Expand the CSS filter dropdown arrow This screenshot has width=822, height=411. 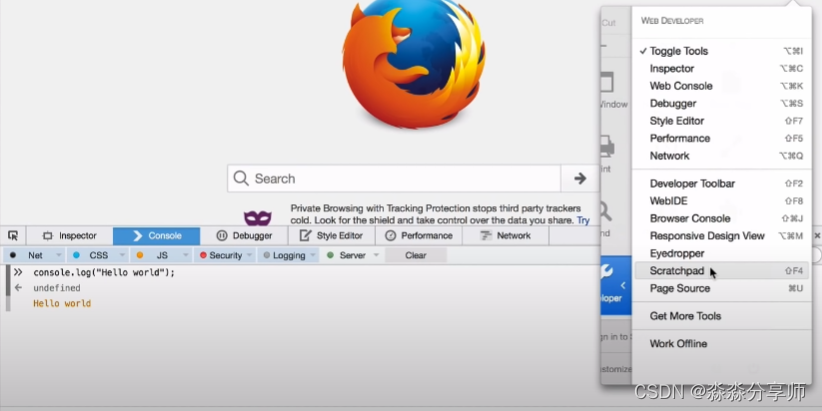pyautogui.click(x=123, y=255)
